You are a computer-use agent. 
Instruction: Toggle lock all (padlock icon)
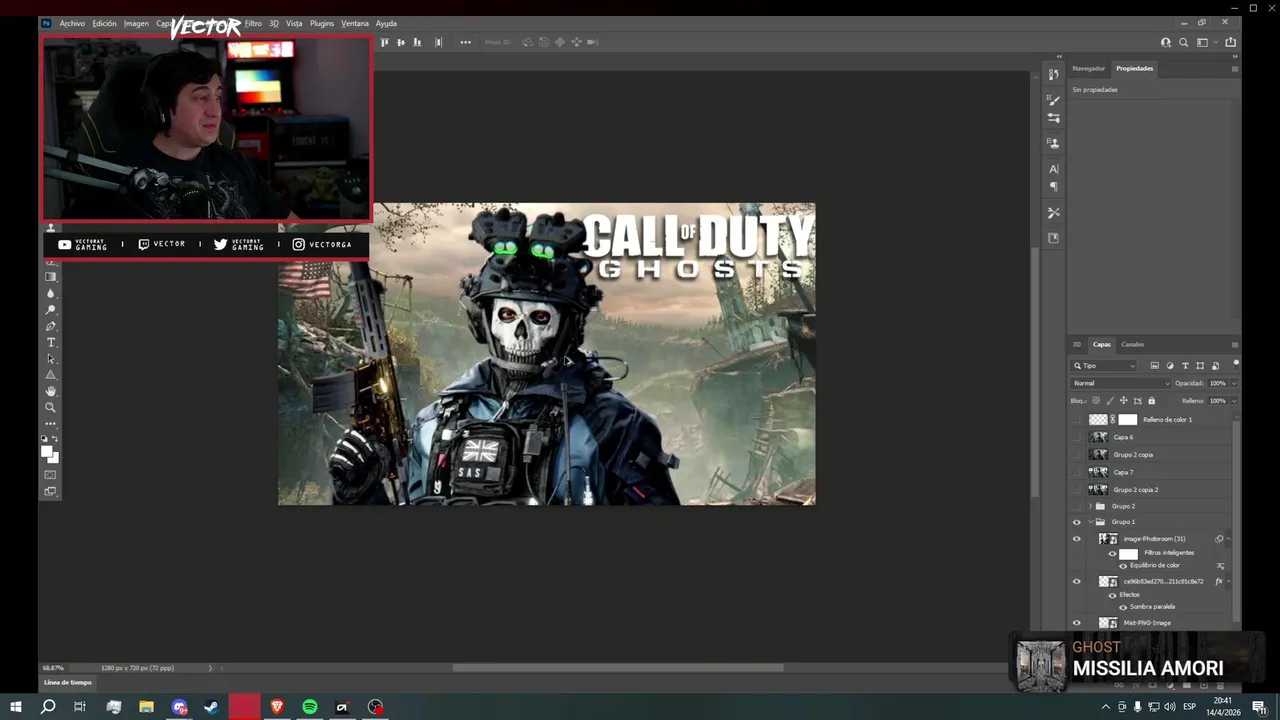pyautogui.click(x=1151, y=401)
